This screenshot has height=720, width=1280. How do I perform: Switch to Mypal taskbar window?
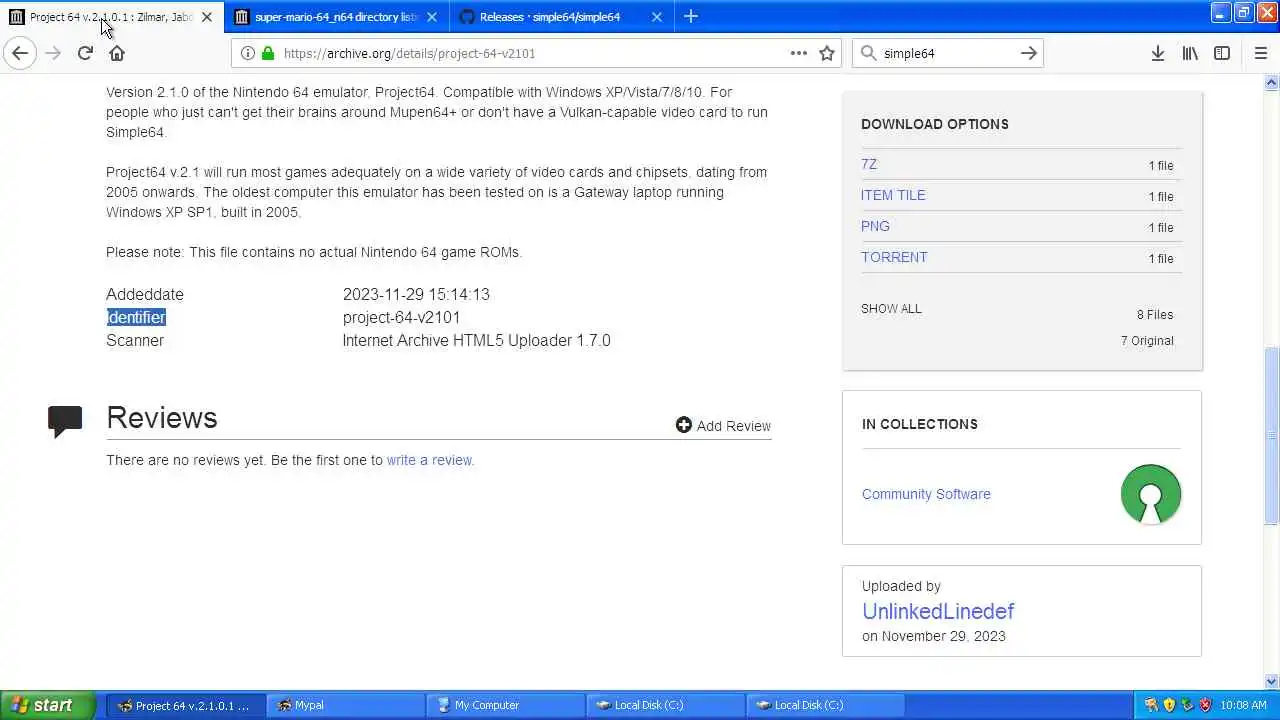[x=345, y=705]
